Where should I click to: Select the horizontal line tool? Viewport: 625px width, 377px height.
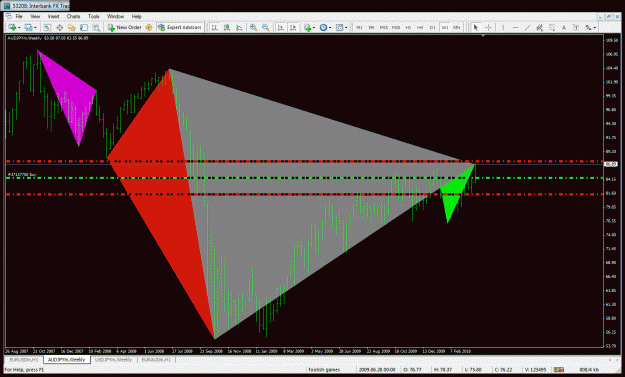pyautogui.click(x=515, y=27)
